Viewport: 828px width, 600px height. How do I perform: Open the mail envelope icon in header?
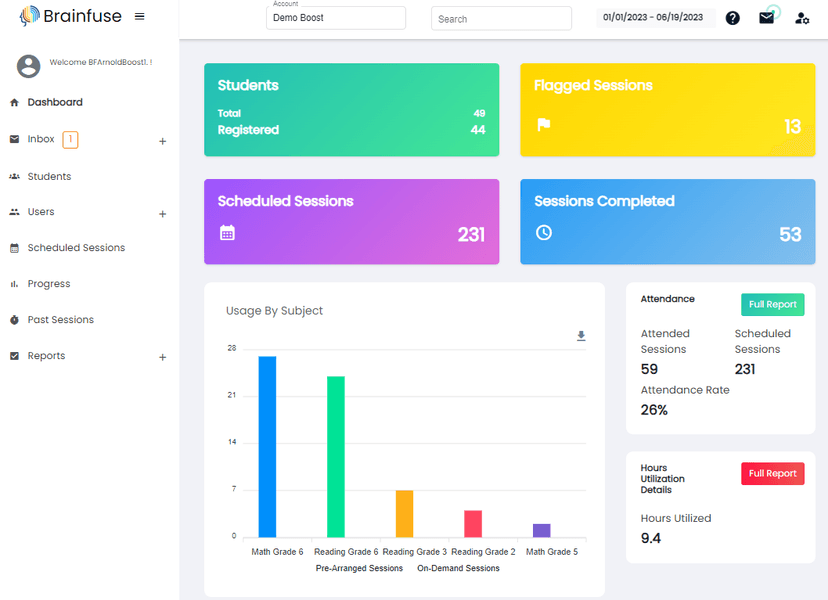tap(766, 18)
